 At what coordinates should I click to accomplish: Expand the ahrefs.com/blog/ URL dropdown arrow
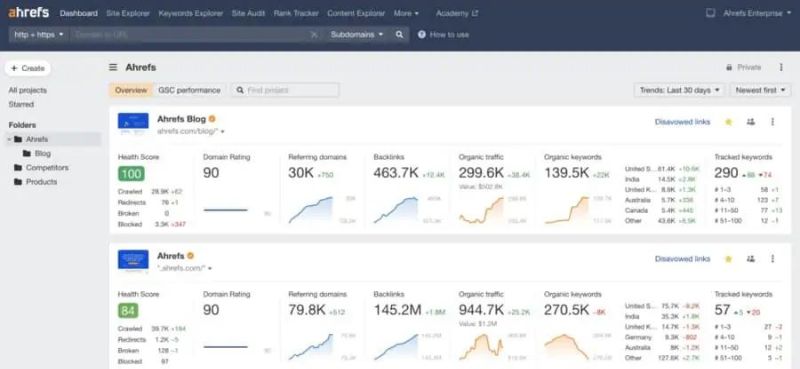pos(223,132)
